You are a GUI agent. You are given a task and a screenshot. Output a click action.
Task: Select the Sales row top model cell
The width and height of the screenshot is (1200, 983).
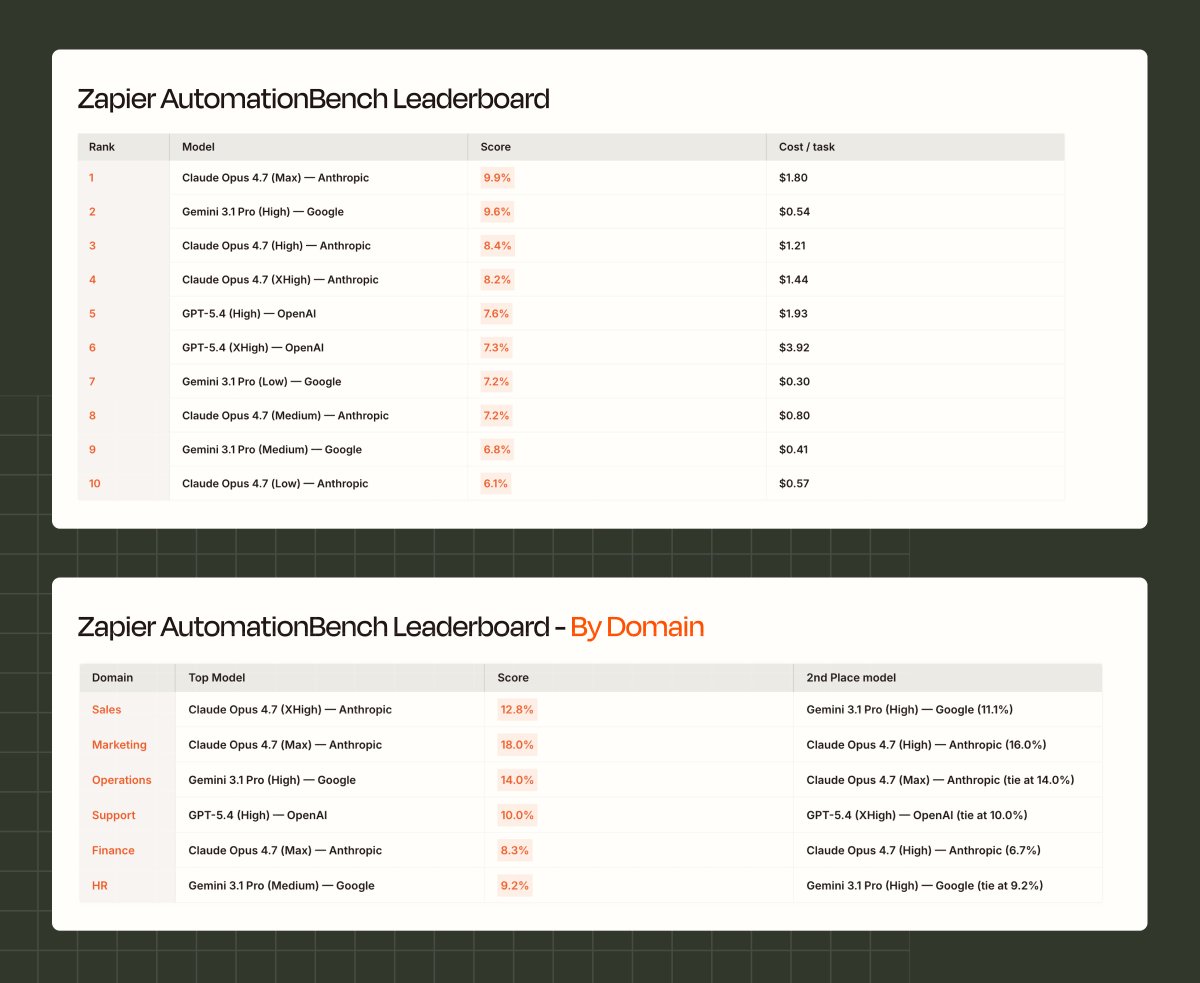330,710
